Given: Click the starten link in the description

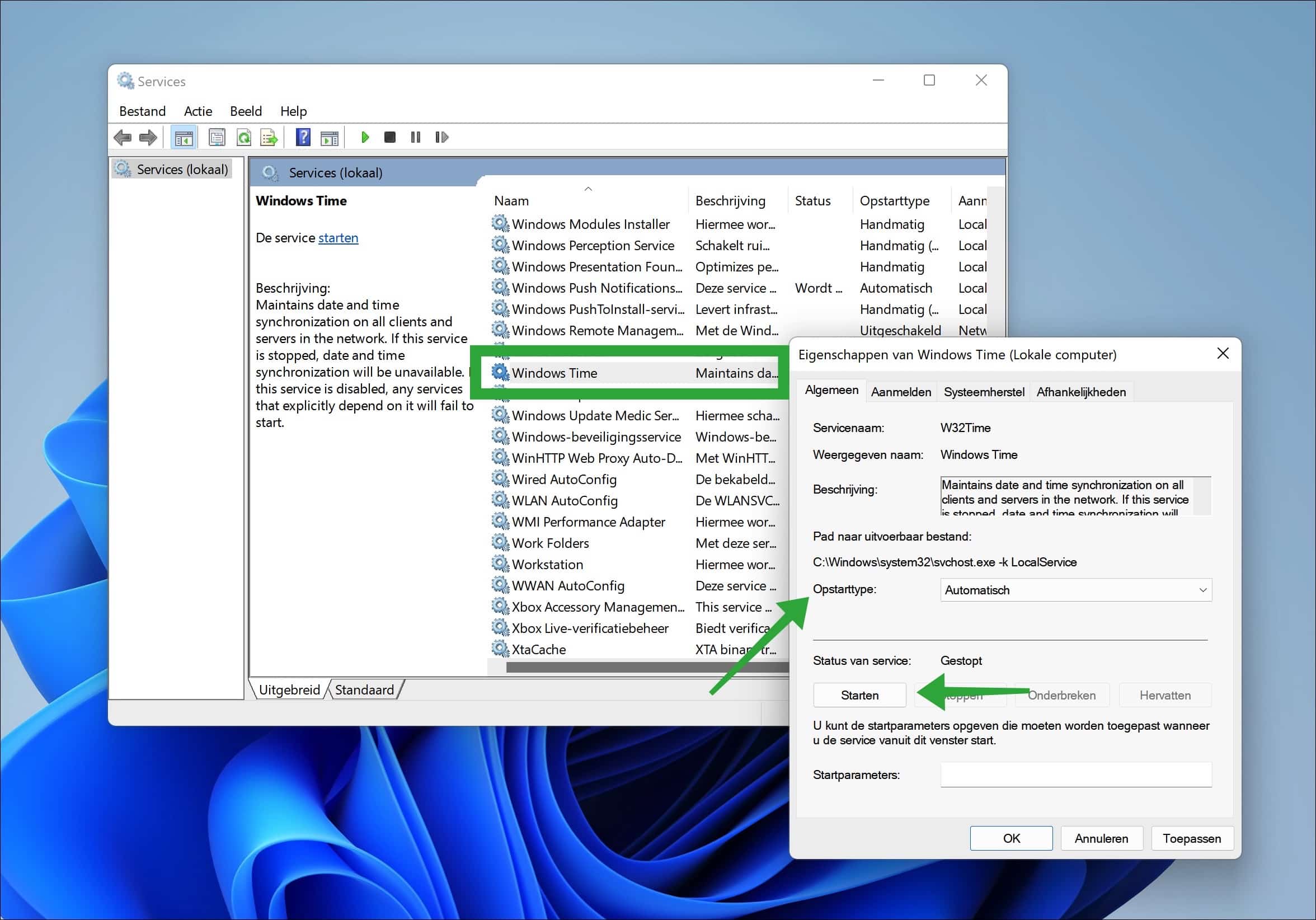Looking at the screenshot, I should point(337,237).
